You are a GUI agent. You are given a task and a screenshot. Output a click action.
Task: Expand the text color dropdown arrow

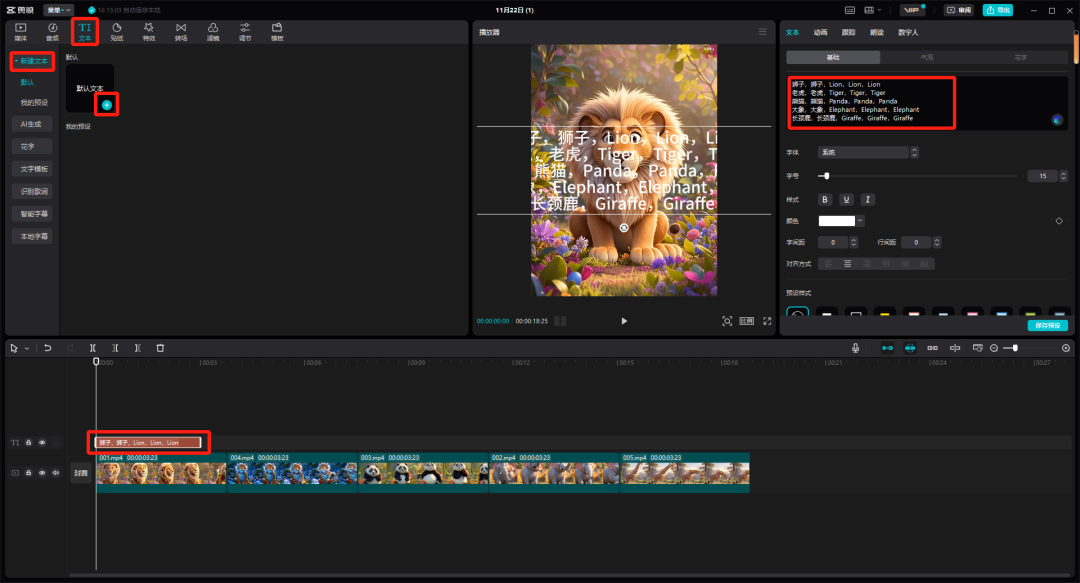coord(860,221)
